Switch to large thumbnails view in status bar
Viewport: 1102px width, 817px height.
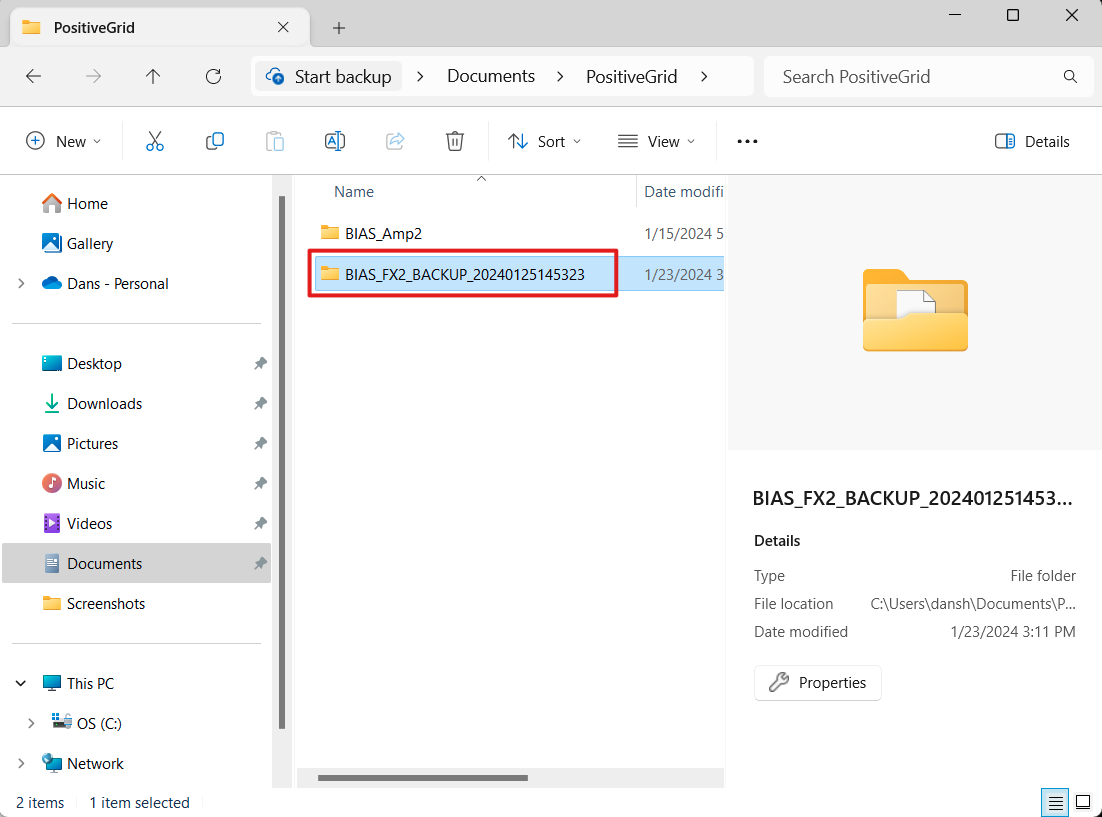(1083, 802)
